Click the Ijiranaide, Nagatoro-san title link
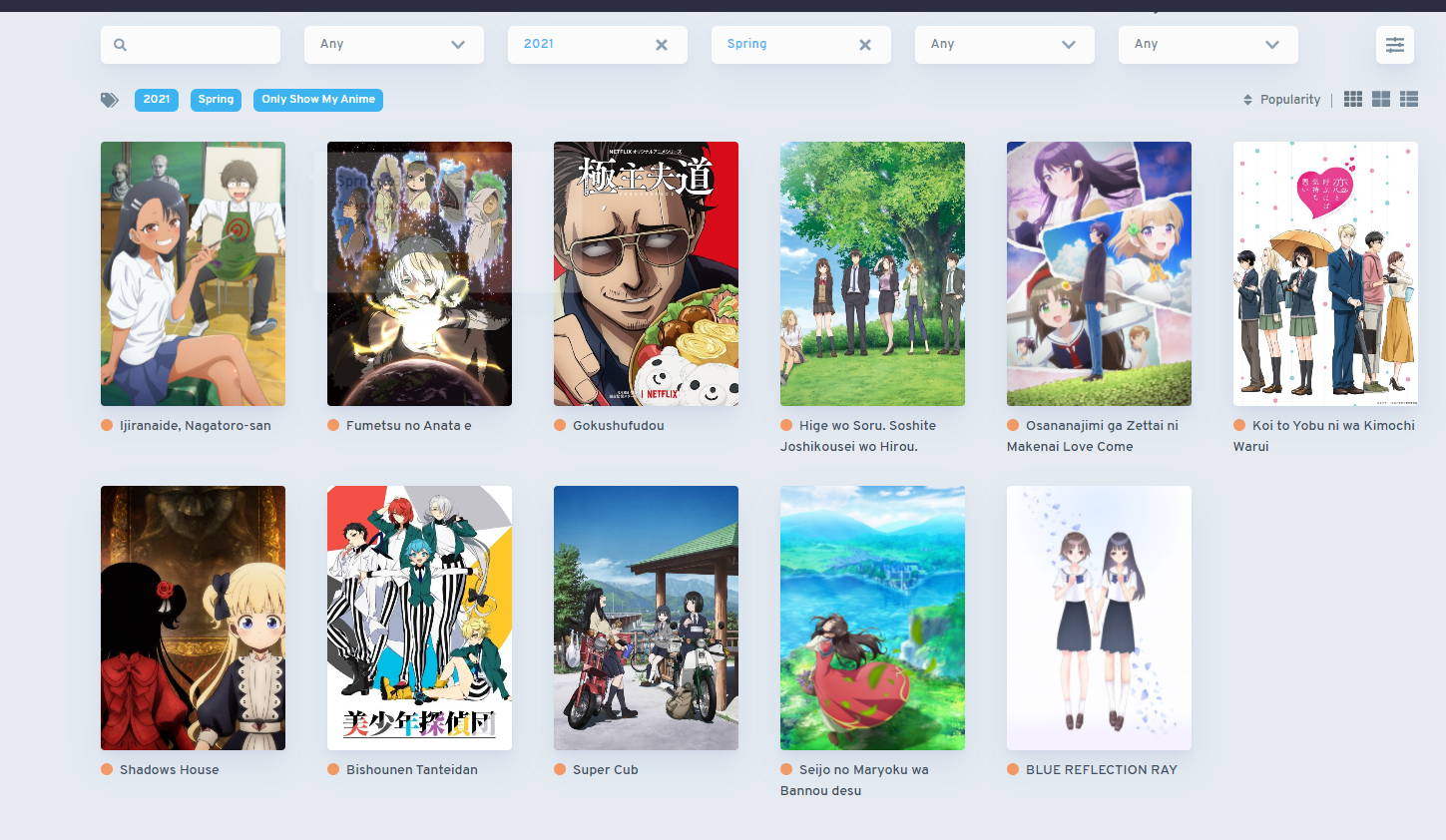The width and height of the screenshot is (1446, 840). (196, 426)
